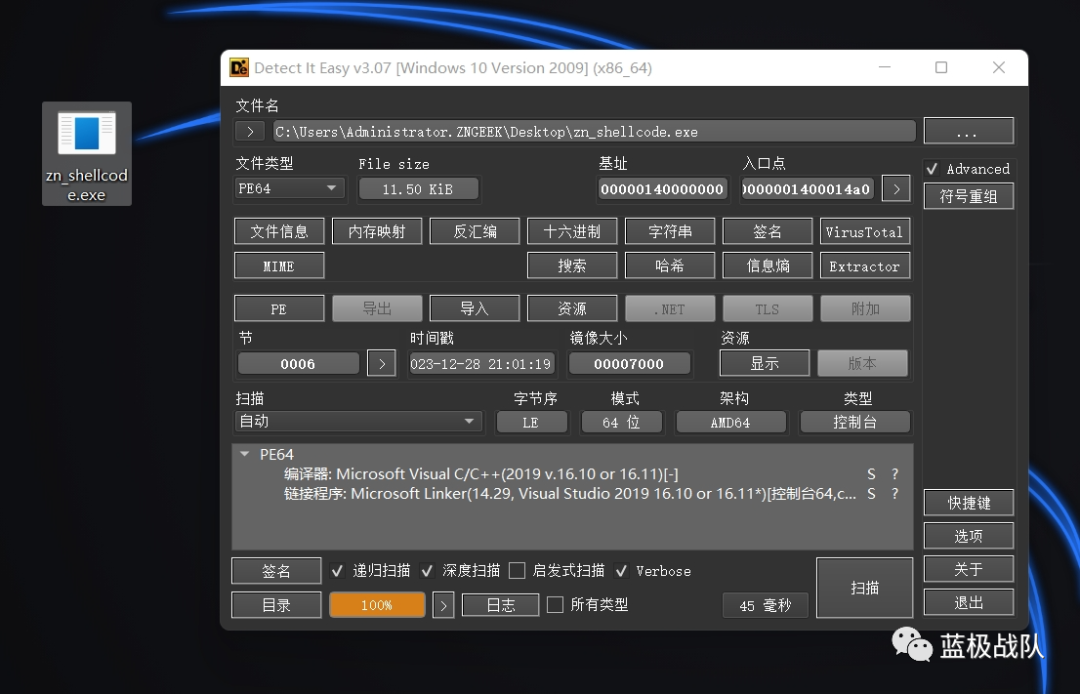Collapse the PE64 results tree node
The width and height of the screenshot is (1080, 694).
coord(245,454)
